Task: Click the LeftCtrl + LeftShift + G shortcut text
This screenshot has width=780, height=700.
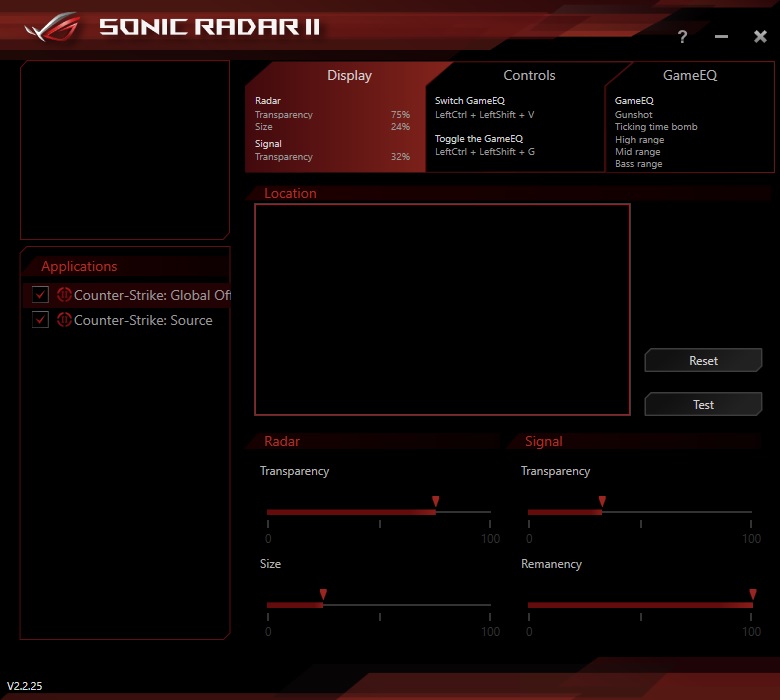Action: [x=485, y=152]
